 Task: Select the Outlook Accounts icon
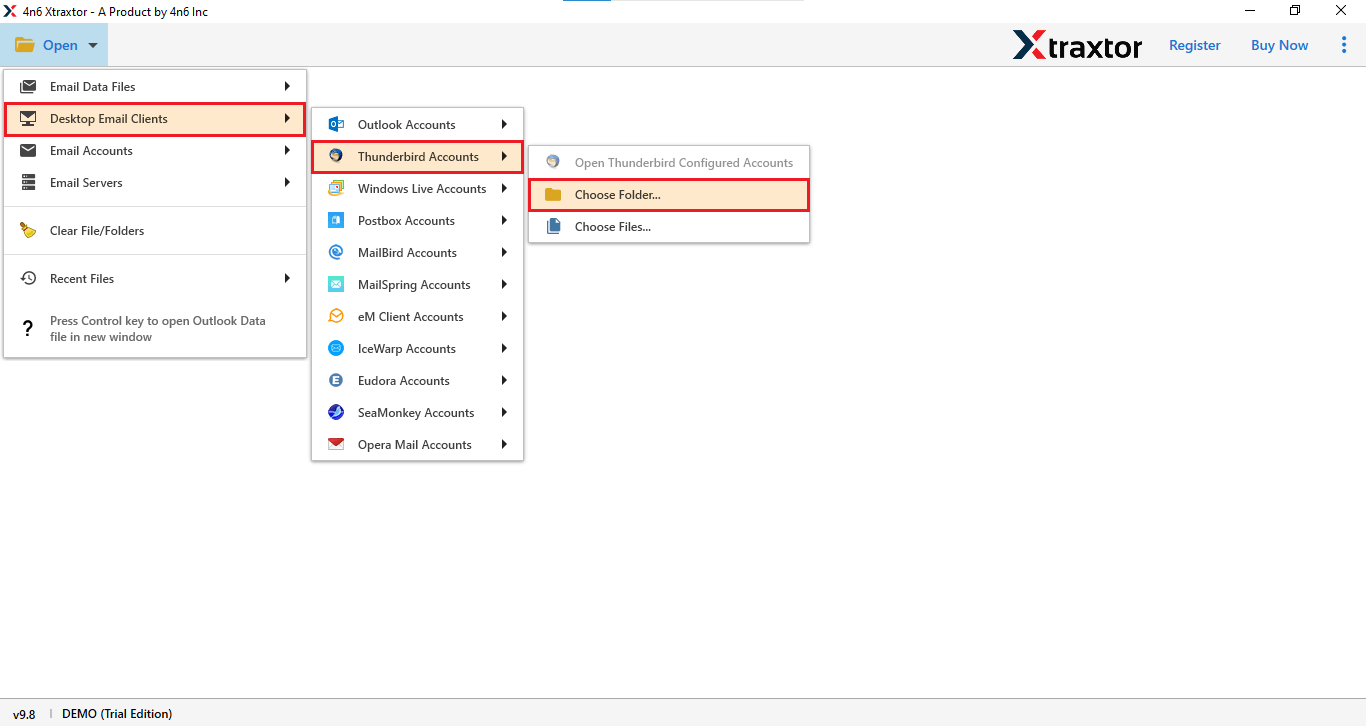336,124
